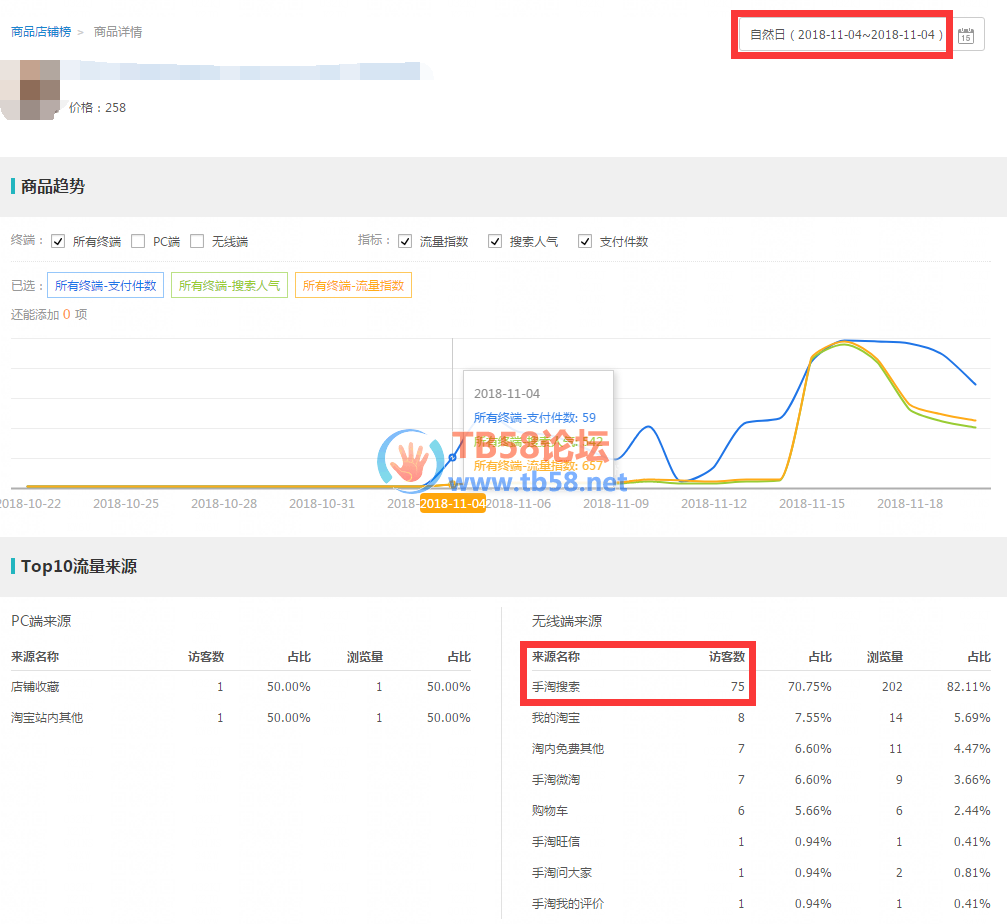Click the 商品详情 breadcrumb text
This screenshot has height=924, width=1007.
(x=118, y=31)
